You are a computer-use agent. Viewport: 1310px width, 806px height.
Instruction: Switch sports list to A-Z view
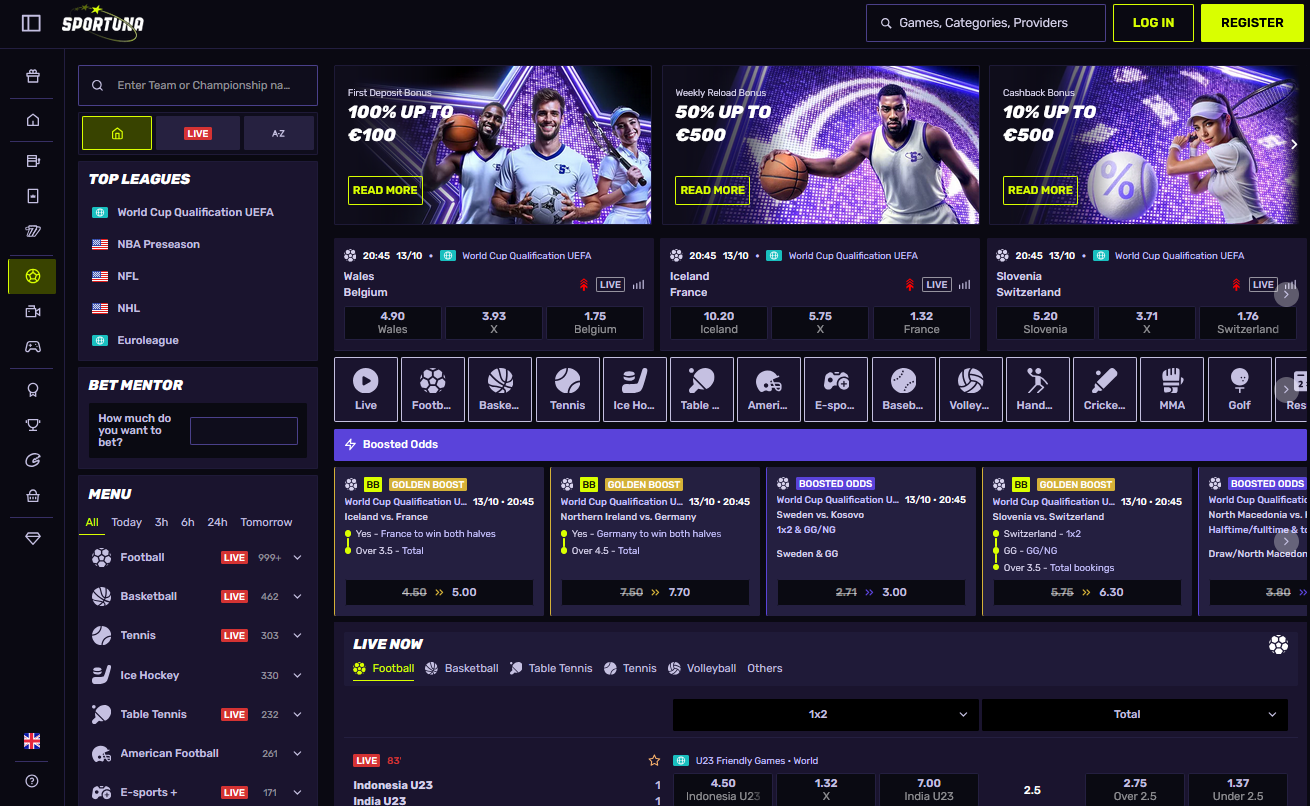coord(278,133)
